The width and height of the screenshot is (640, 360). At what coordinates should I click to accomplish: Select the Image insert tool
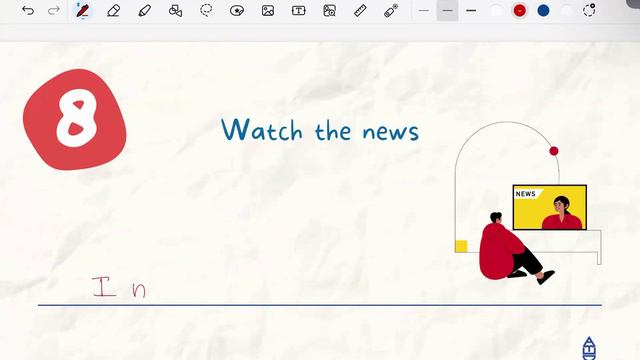click(268, 11)
